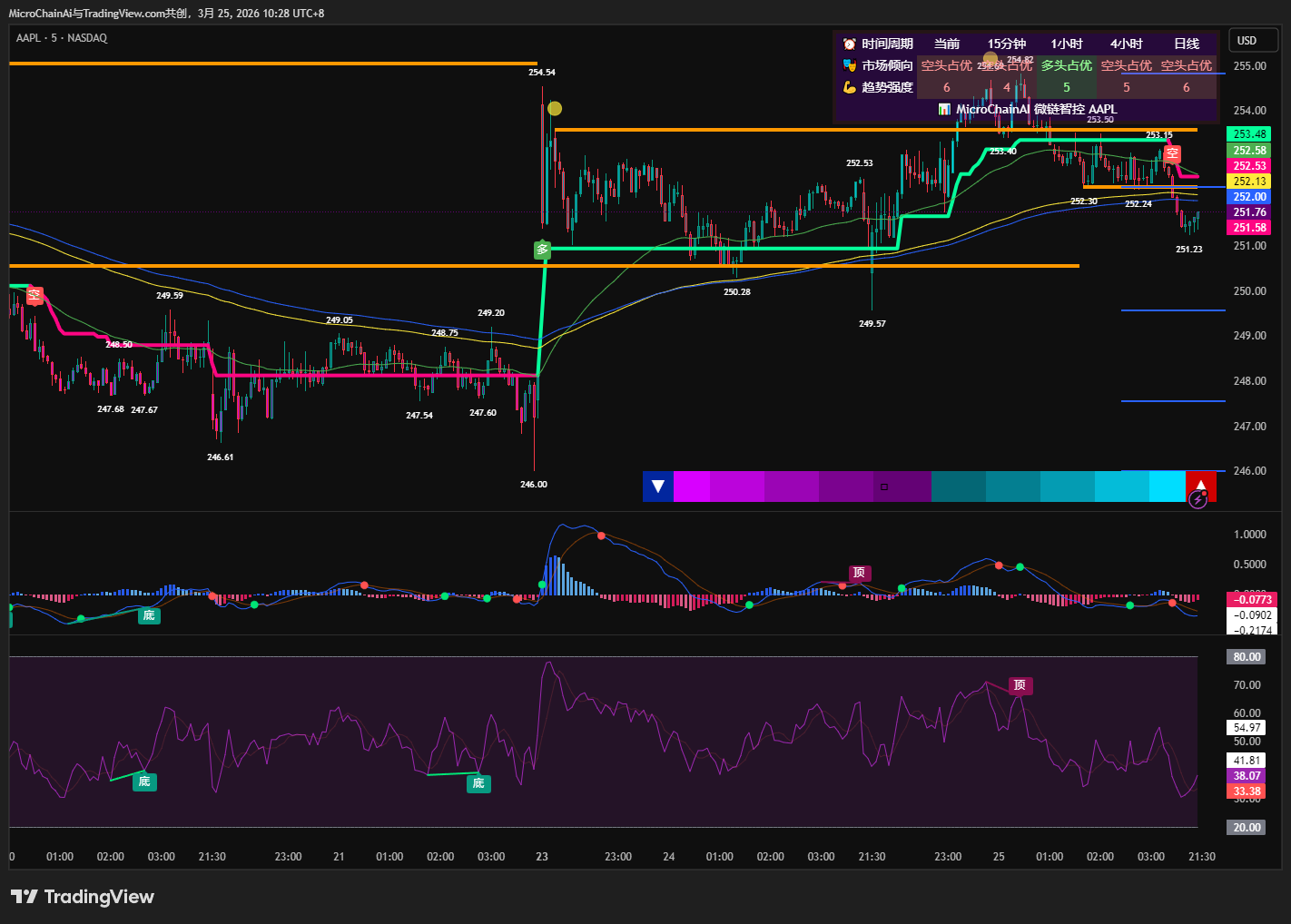Click the green 多头占优 cell
This screenshot has width=1291, height=924.
point(1067,65)
